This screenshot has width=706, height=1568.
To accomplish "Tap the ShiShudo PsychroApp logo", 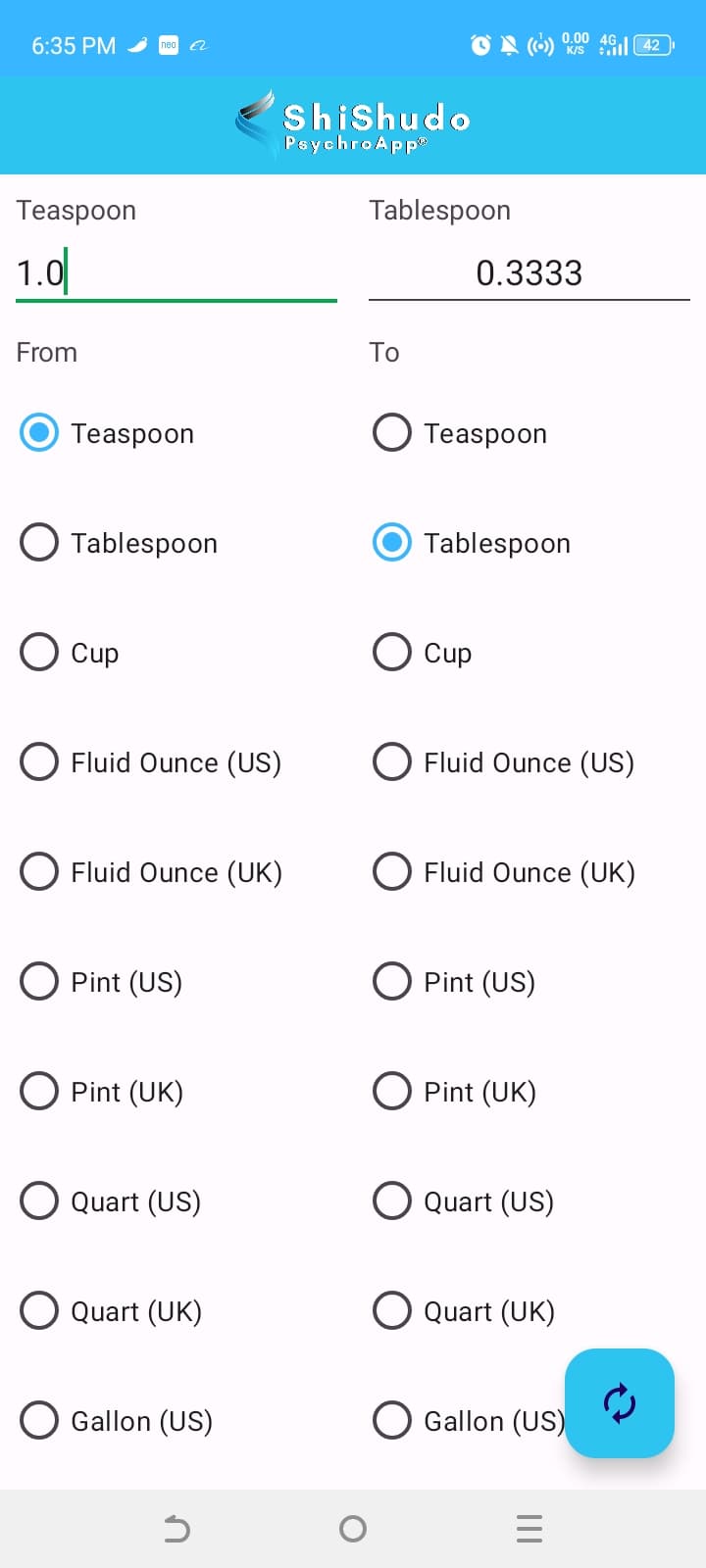I will (x=353, y=125).
